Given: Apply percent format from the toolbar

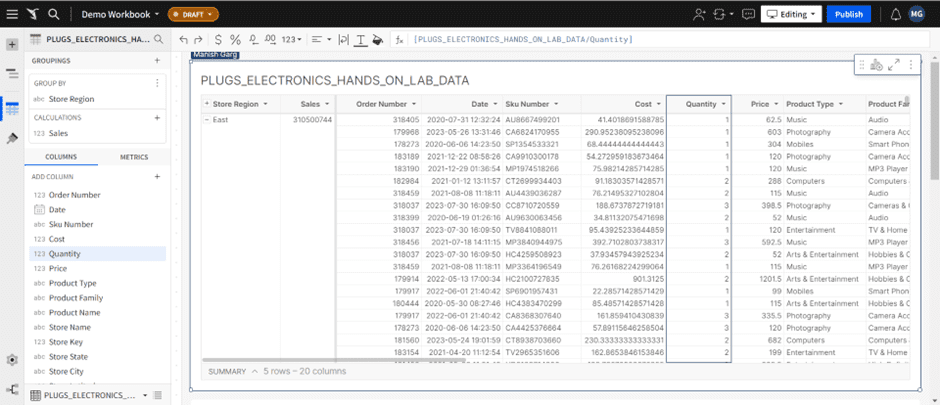Looking at the screenshot, I should click(x=234, y=39).
